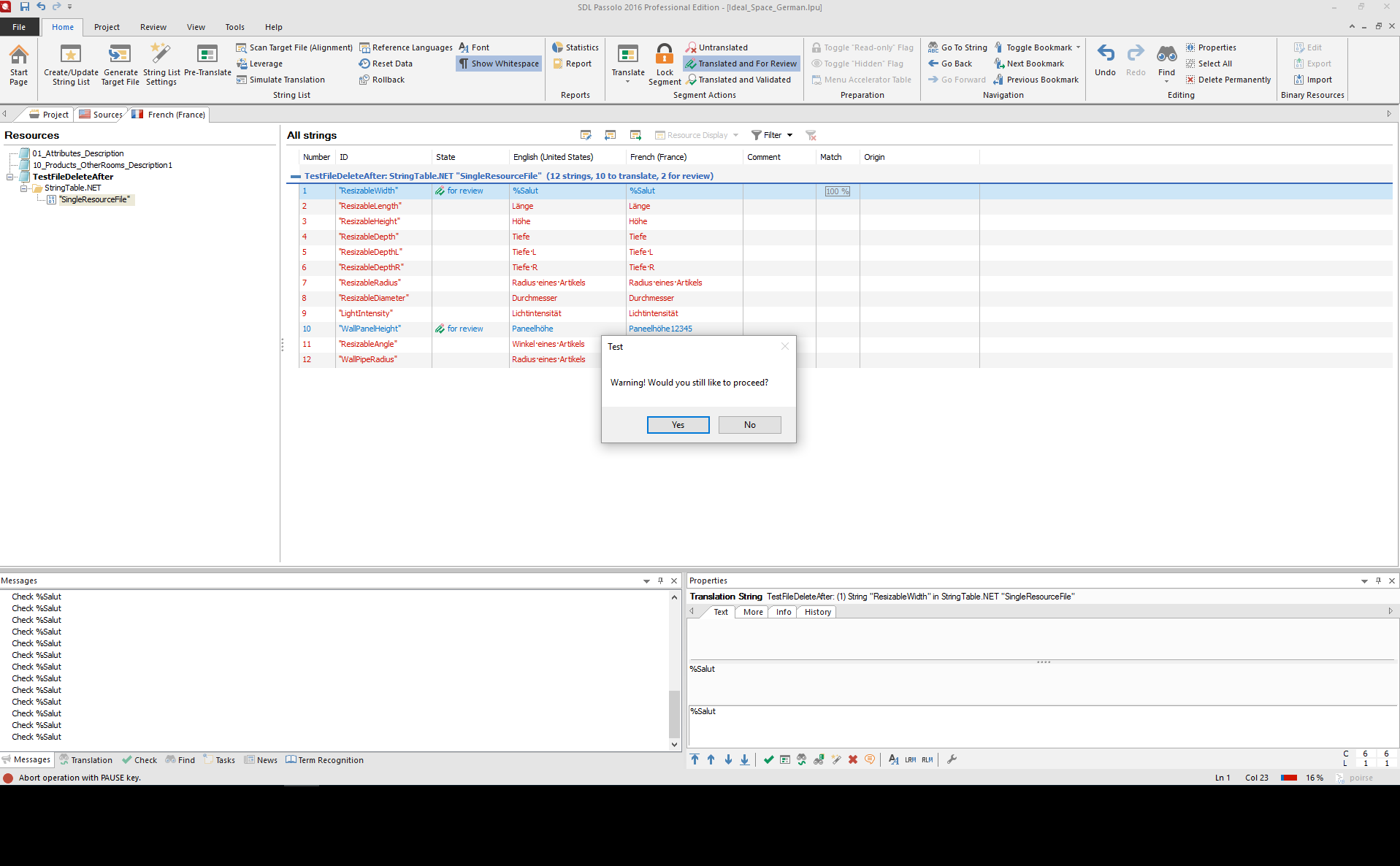
Task: Click the Rollback icon
Action: pos(382,80)
